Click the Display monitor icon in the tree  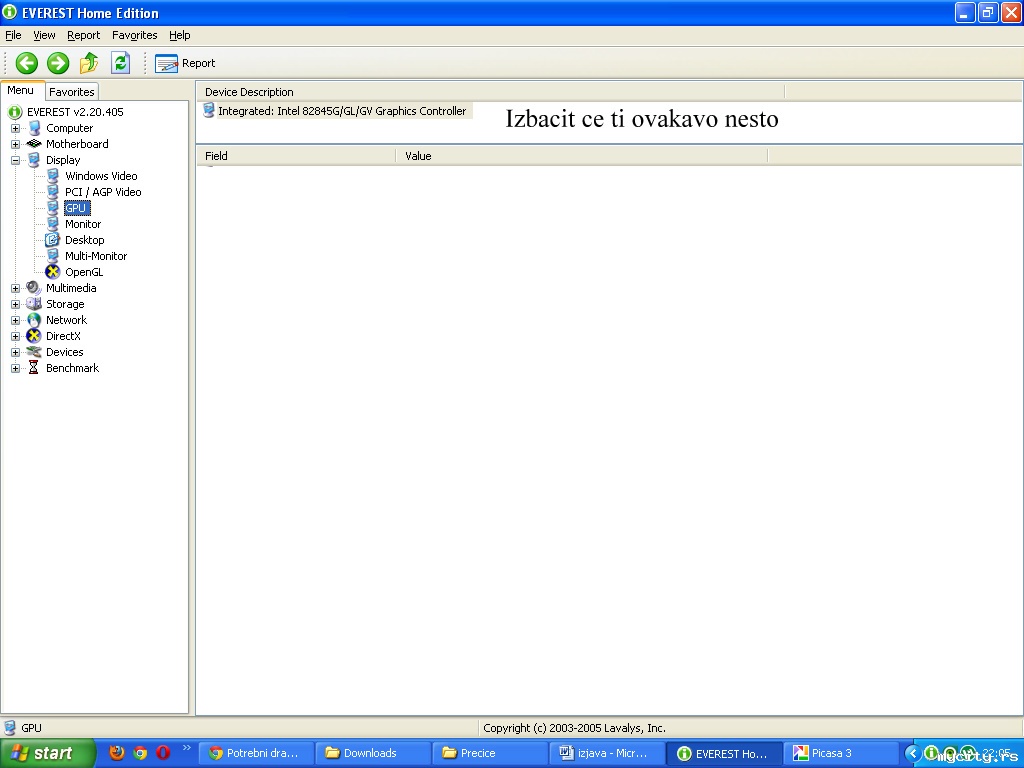point(34,160)
